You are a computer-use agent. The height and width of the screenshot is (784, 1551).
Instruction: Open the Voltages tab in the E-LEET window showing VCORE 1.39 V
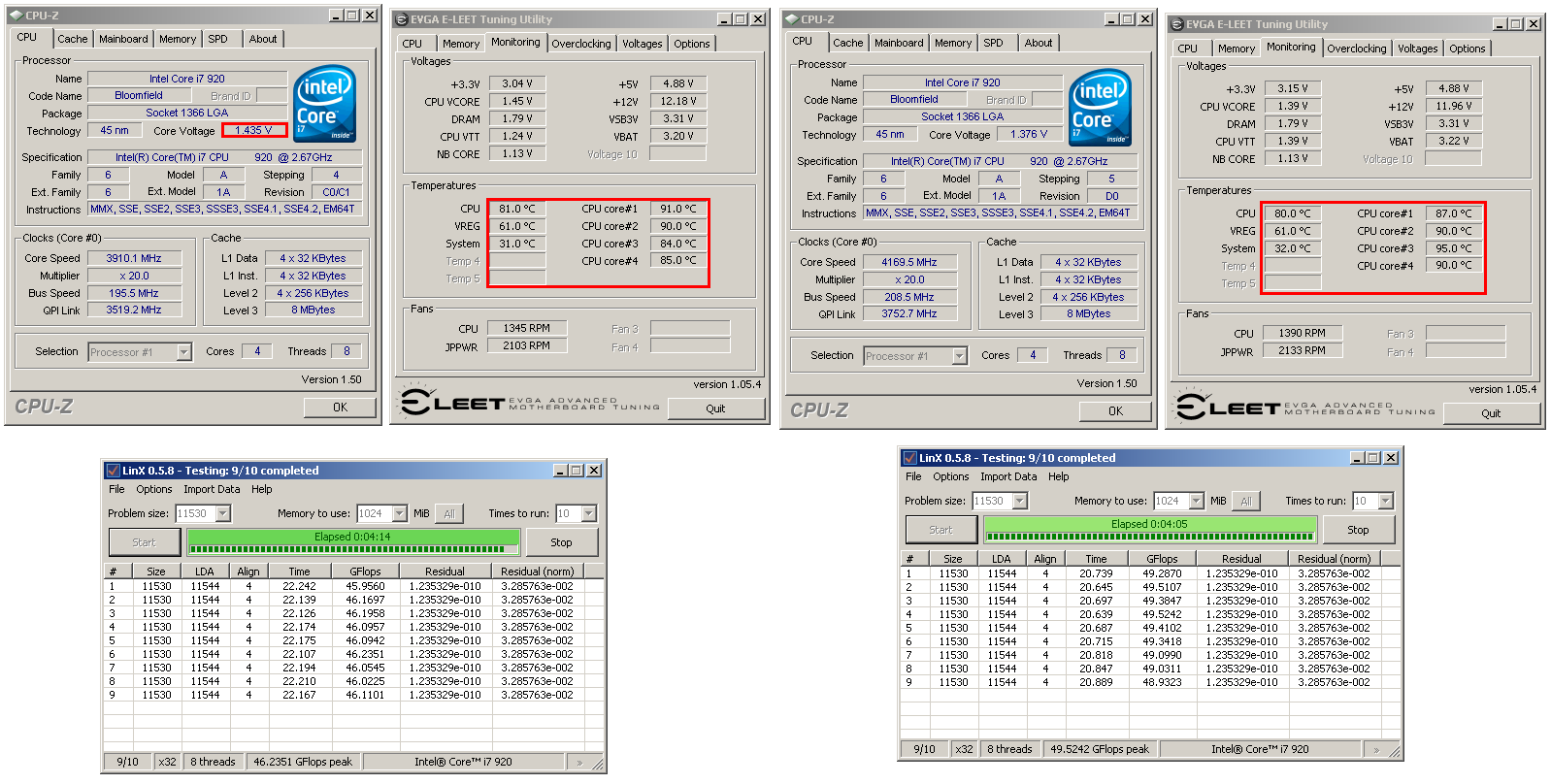pos(1417,49)
